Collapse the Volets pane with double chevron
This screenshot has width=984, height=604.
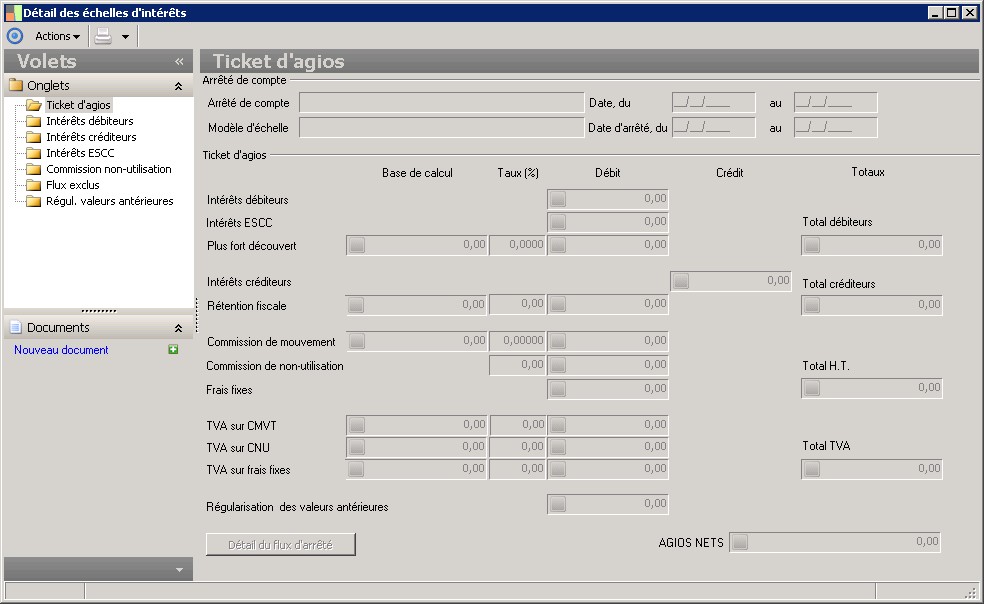[x=179, y=61]
